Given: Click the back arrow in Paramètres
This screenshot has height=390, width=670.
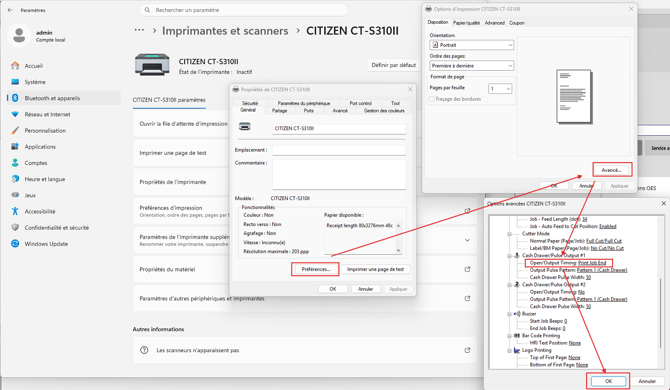Looking at the screenshot, I should pyautogui.click(x=10, y=10).
